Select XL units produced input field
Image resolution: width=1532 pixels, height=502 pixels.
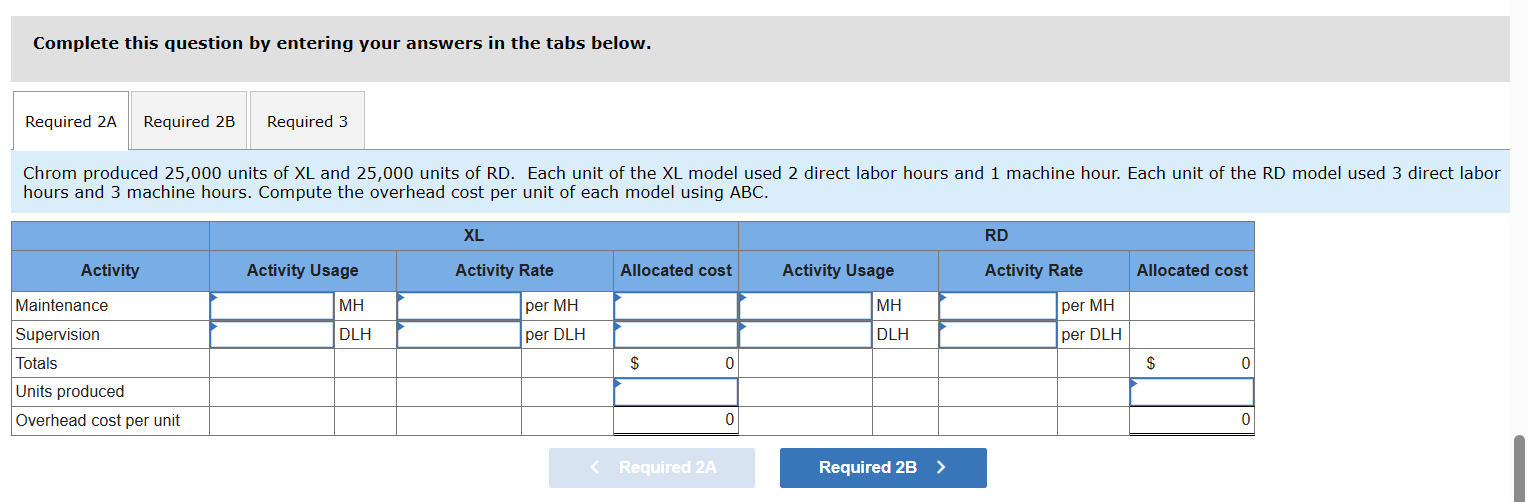click(x=676, y=392)
